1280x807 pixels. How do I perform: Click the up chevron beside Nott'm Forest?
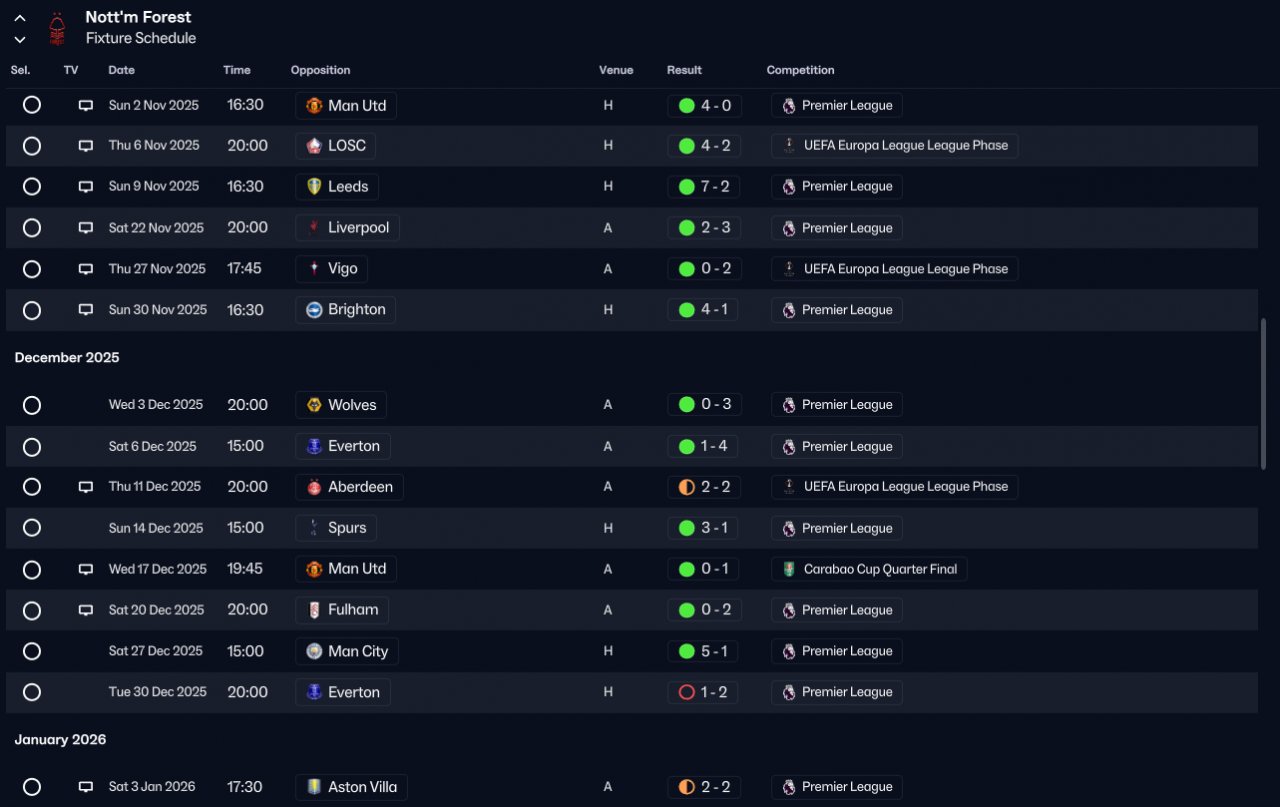(20, 18)
